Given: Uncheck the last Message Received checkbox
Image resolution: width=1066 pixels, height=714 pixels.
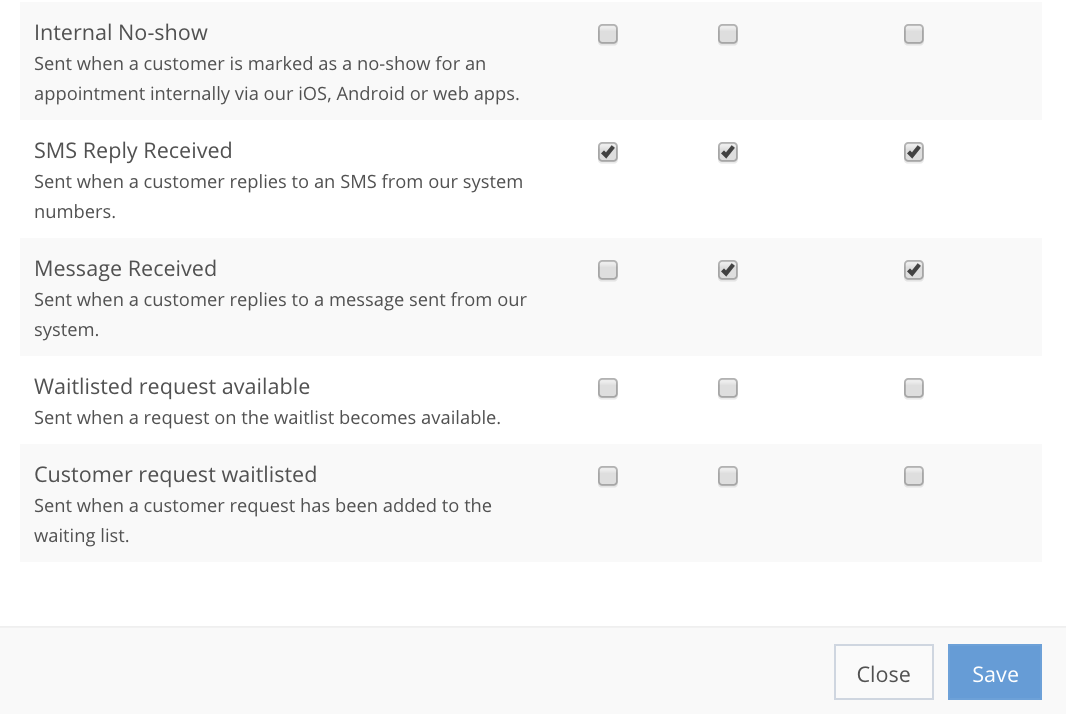Looking at the screenshot, I should coord(913,270).
